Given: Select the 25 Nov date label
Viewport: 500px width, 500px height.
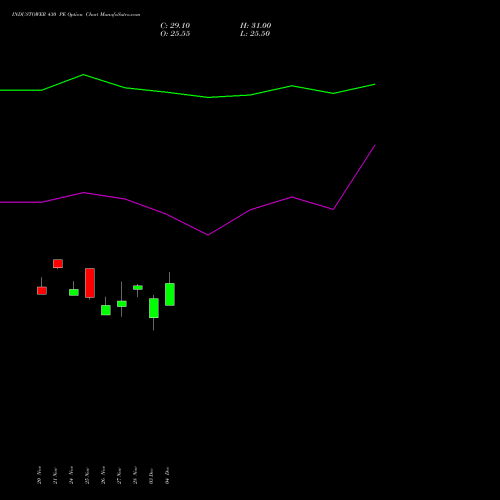Looking at the screenshot, I should pos(87,475).
